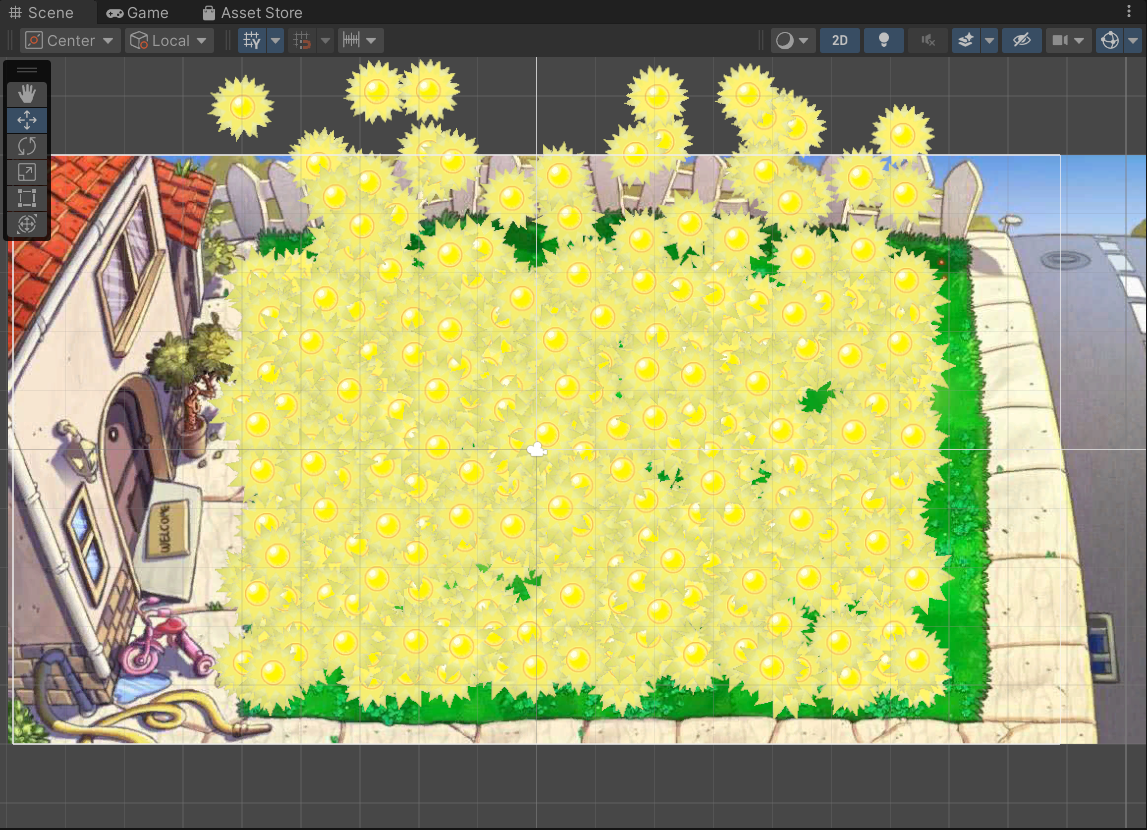Screen dimensions: 1147x830
Task: Open the Local handle rotation dropdown
Action: pyautogui.click(x=169, y=41)
